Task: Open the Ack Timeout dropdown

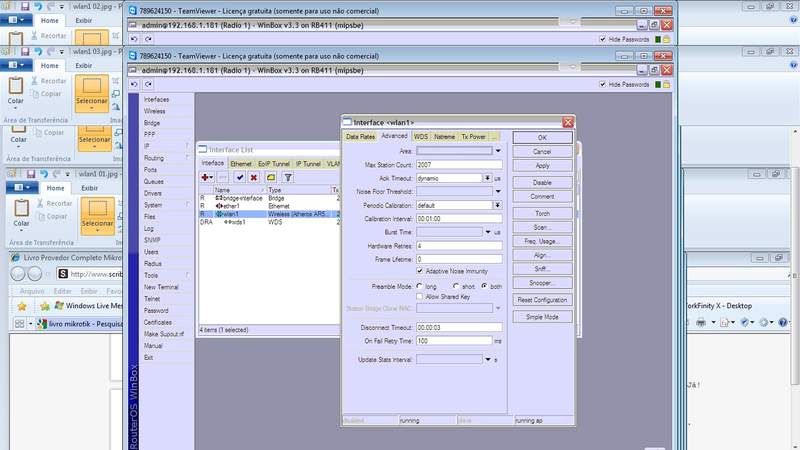Action: click(x=487, y=178)
